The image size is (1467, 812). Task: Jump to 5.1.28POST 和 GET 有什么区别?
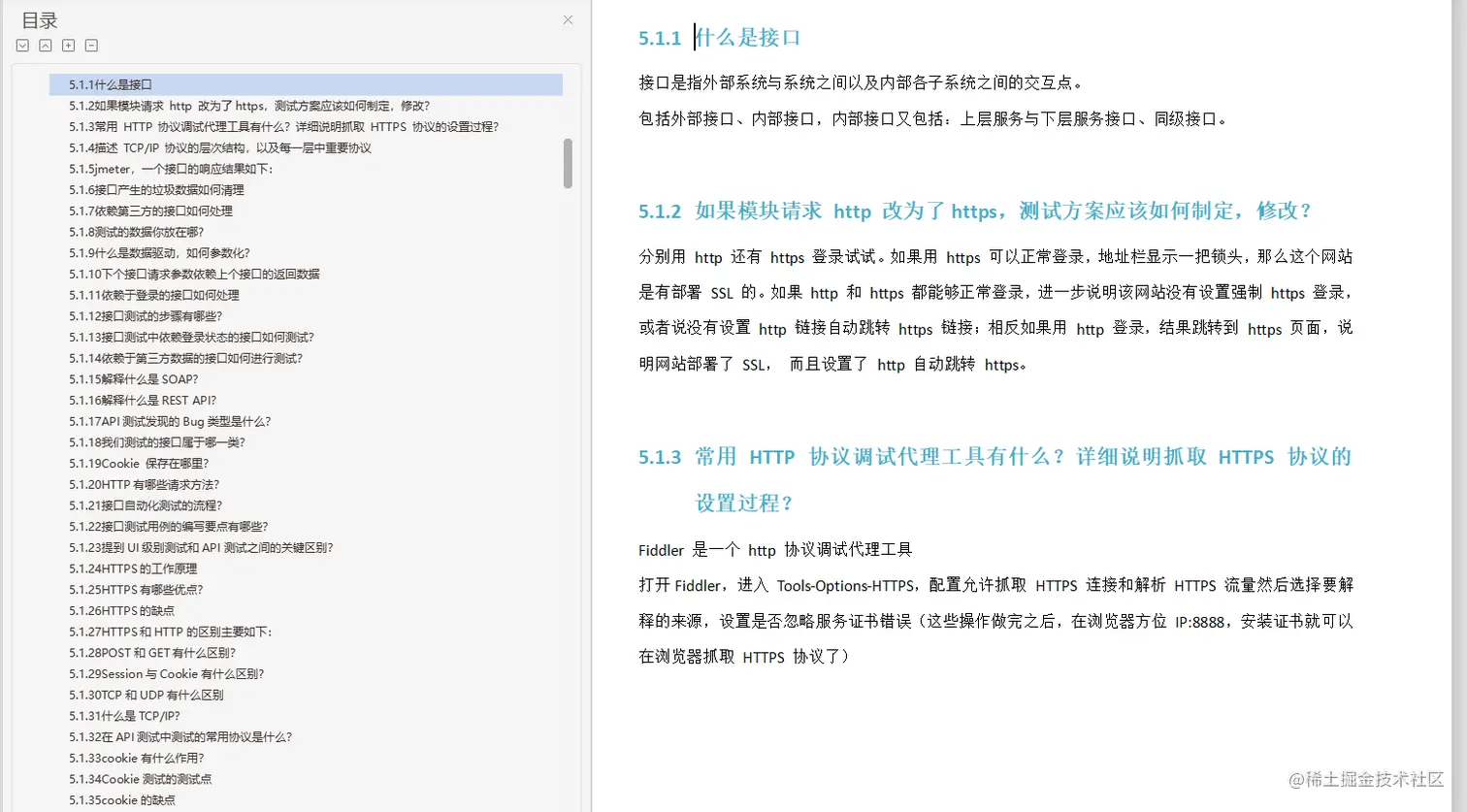coord(143,652)
